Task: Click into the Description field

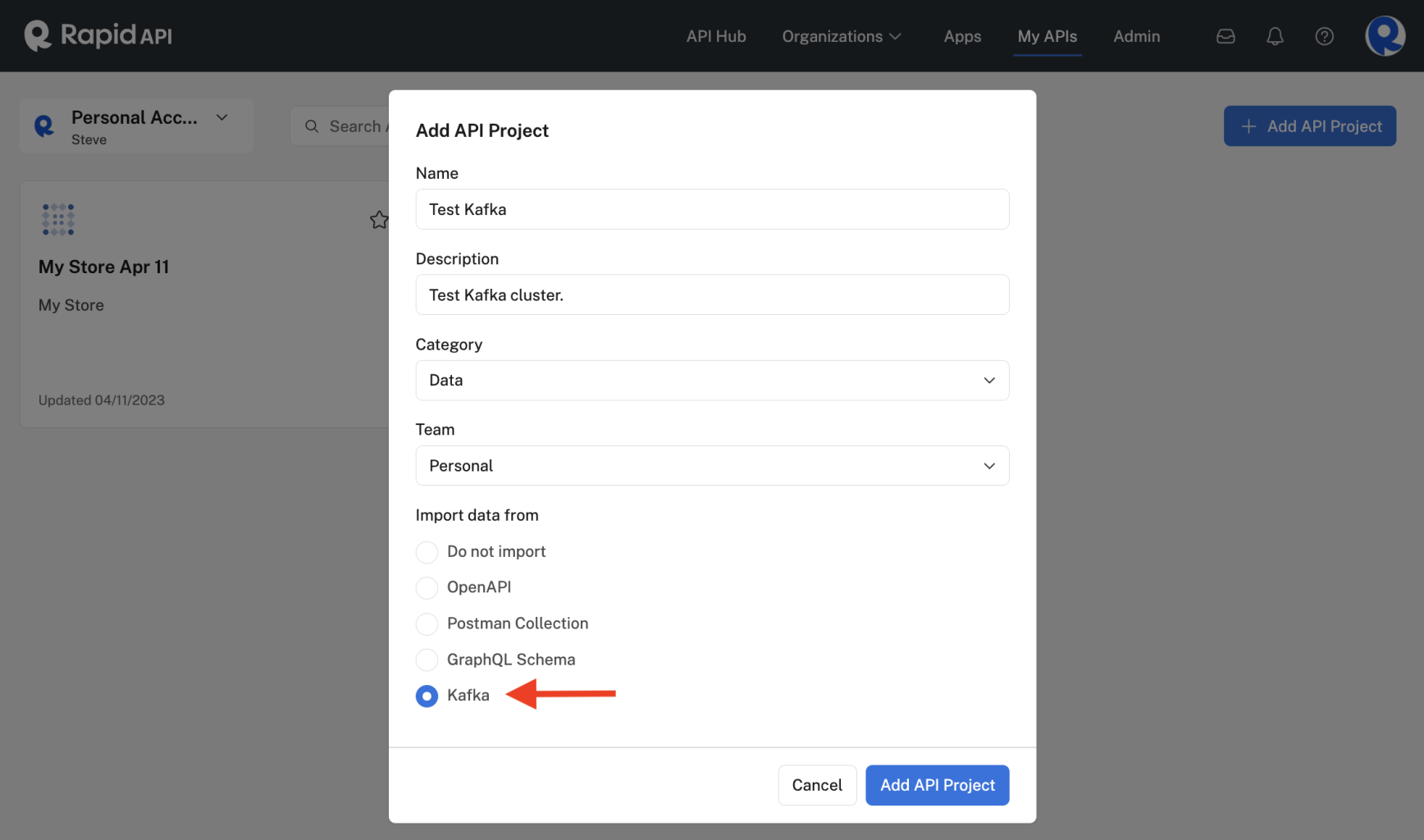Action: pos(712,294)
